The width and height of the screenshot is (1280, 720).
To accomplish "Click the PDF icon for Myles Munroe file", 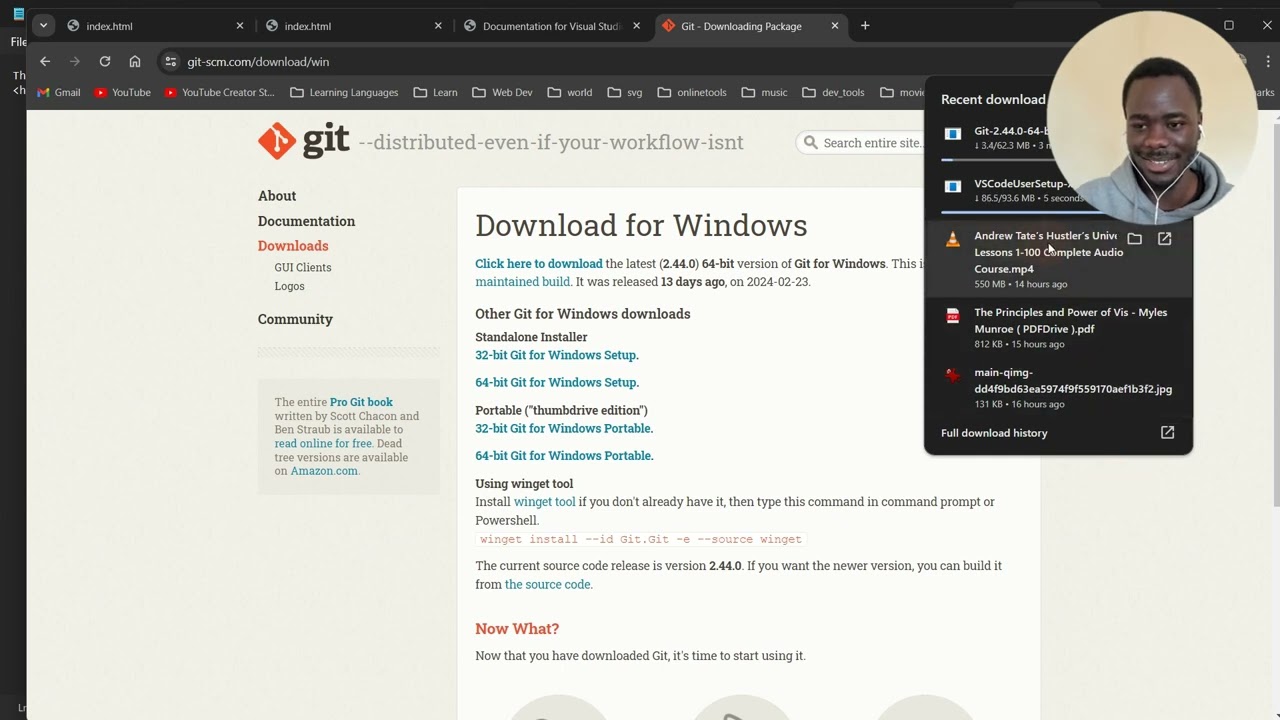I will coord(953,315).
